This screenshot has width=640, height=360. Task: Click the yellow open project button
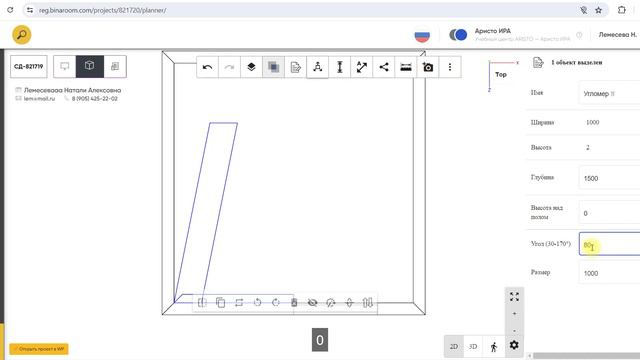39,349
